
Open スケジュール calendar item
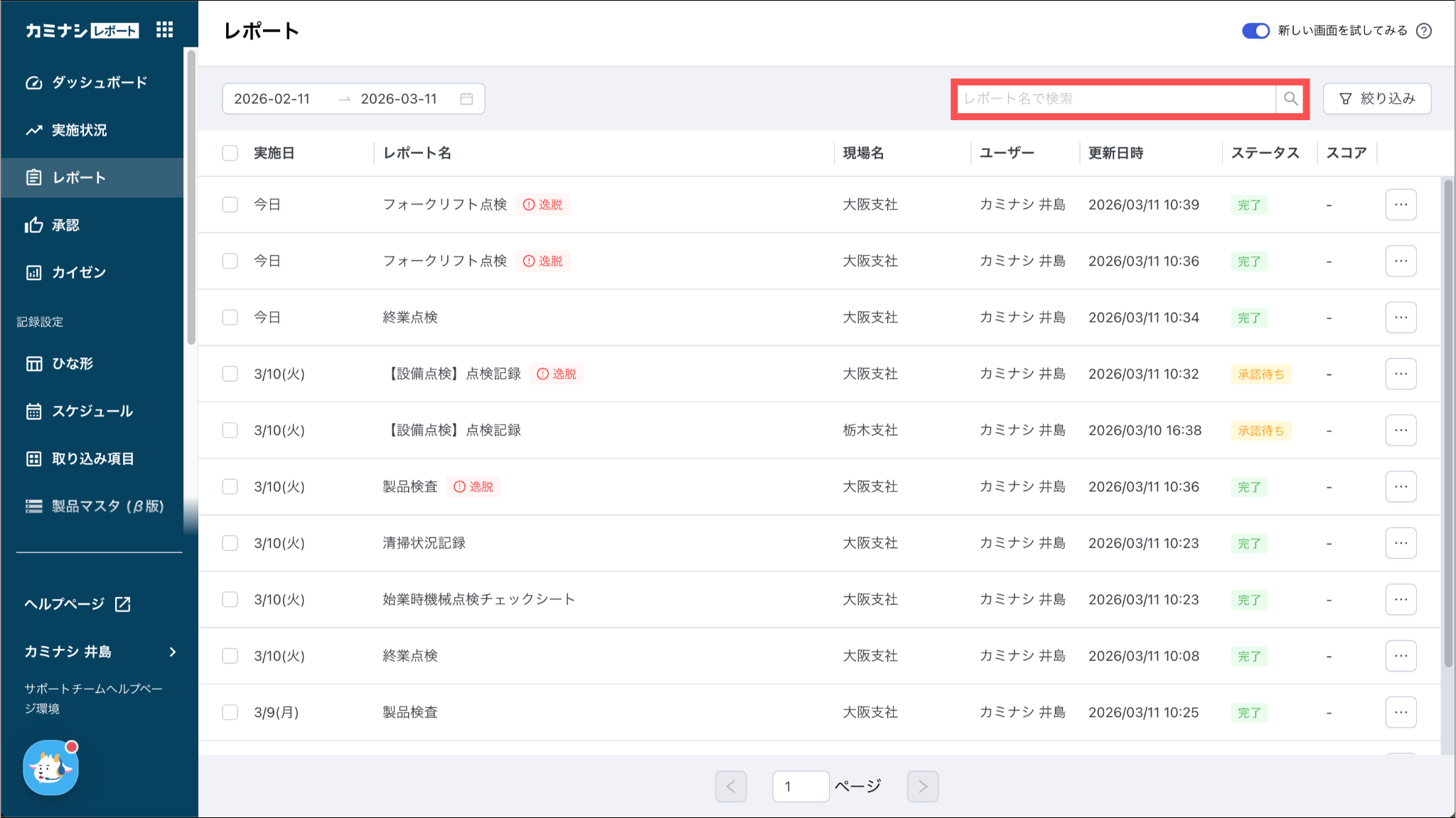click(x=92, y=411)
